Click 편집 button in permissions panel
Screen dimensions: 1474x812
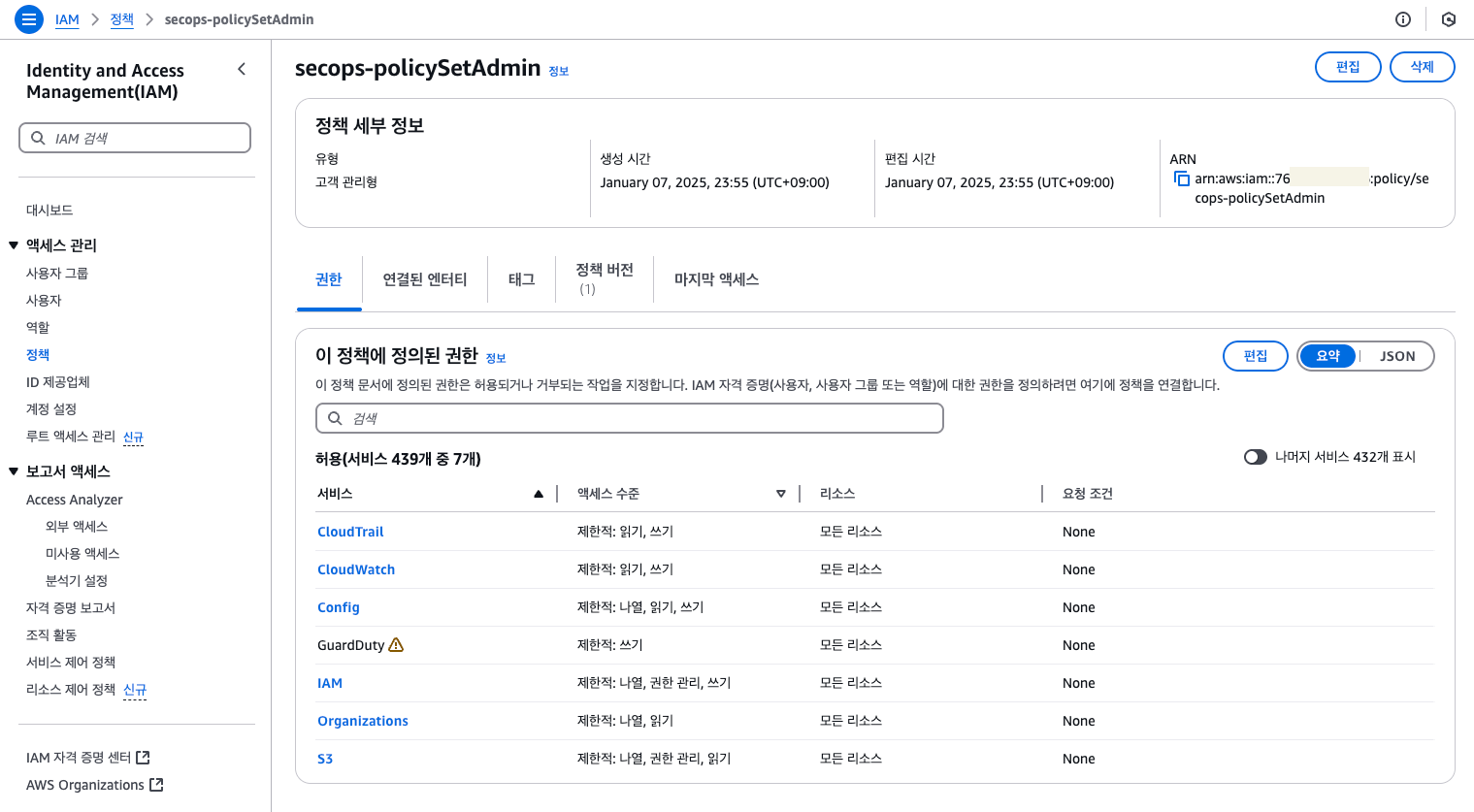[x=1256, y=356]
